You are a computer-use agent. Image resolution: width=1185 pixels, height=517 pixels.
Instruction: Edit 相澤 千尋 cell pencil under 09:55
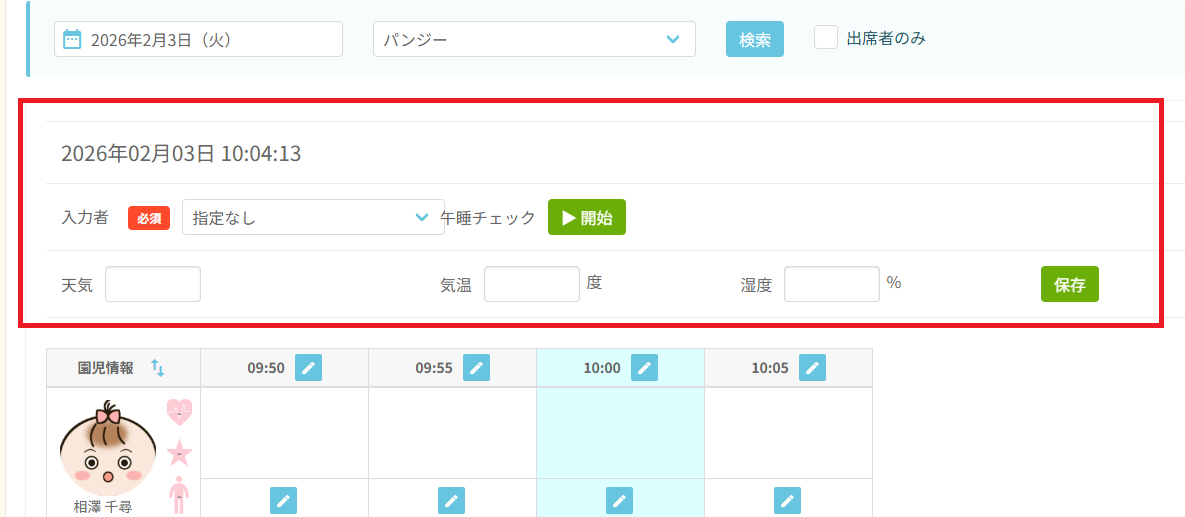451,500
